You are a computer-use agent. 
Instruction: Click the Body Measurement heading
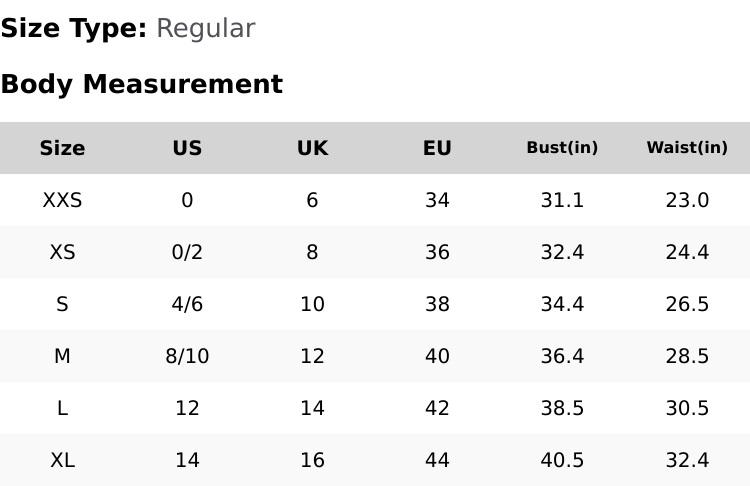click(141, 84)
